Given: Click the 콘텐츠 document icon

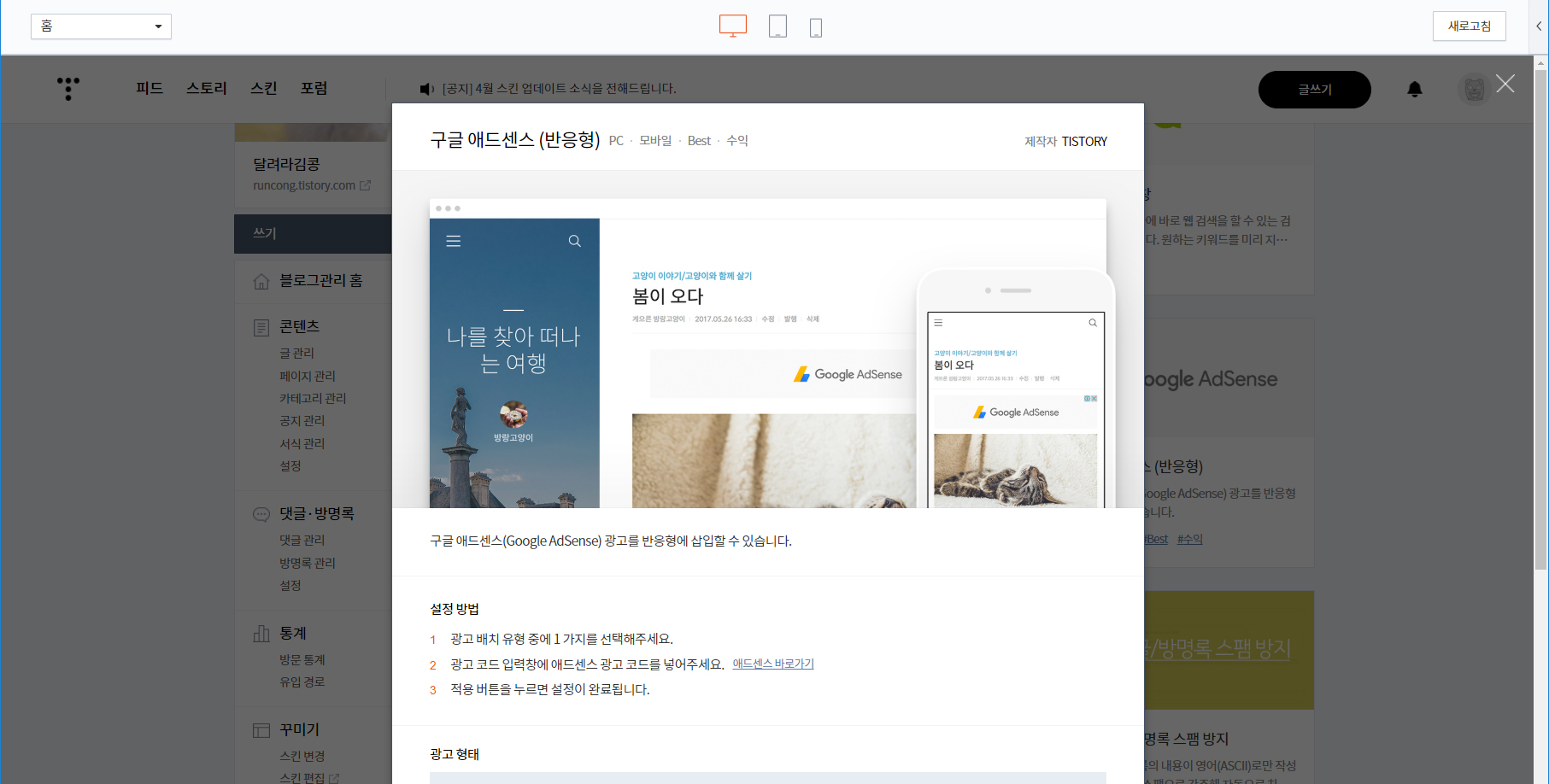Looking at the screenshot, I should pos(261,328).
